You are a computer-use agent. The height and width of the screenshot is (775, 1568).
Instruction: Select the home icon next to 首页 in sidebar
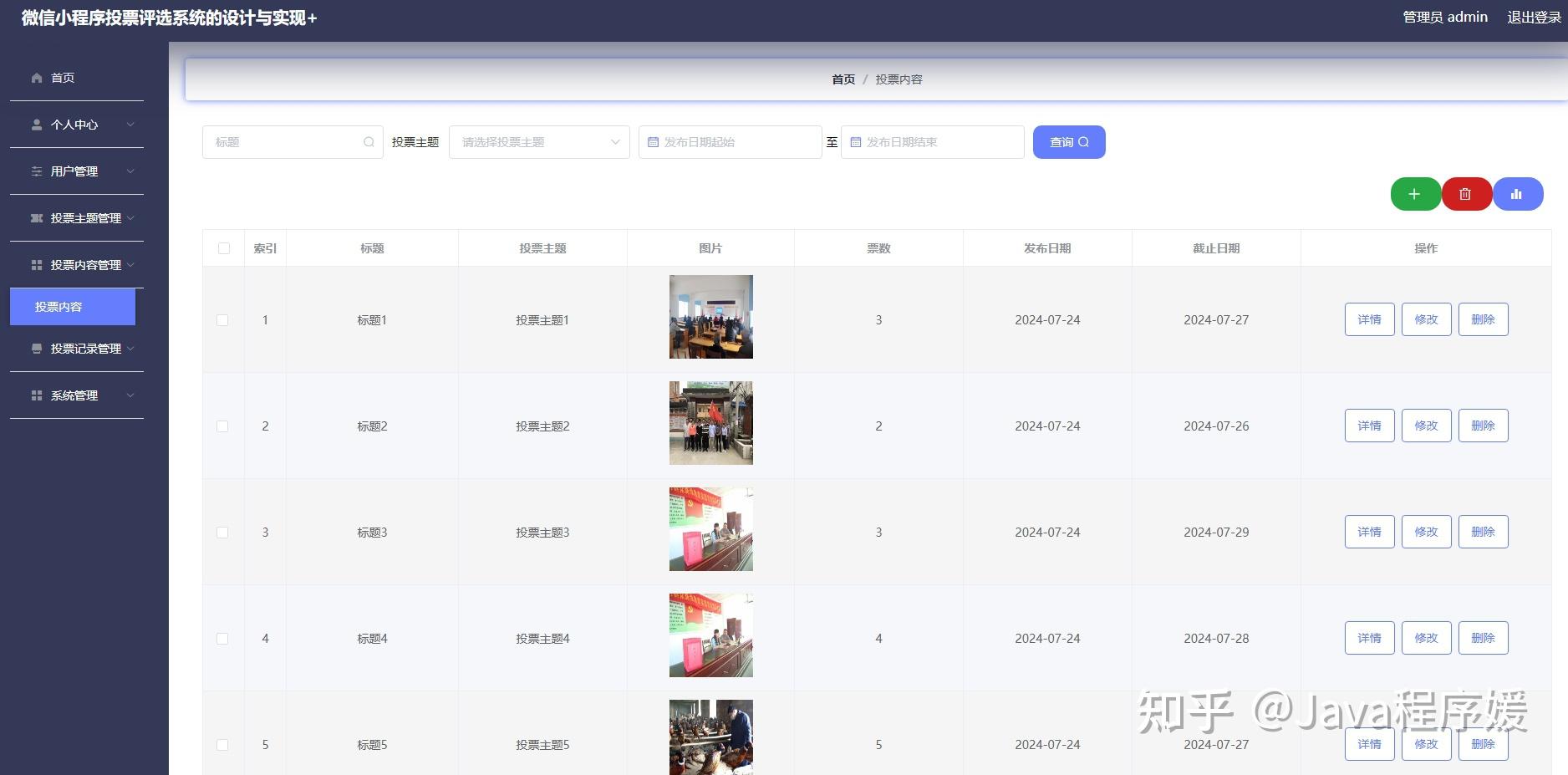click(37, 77)
